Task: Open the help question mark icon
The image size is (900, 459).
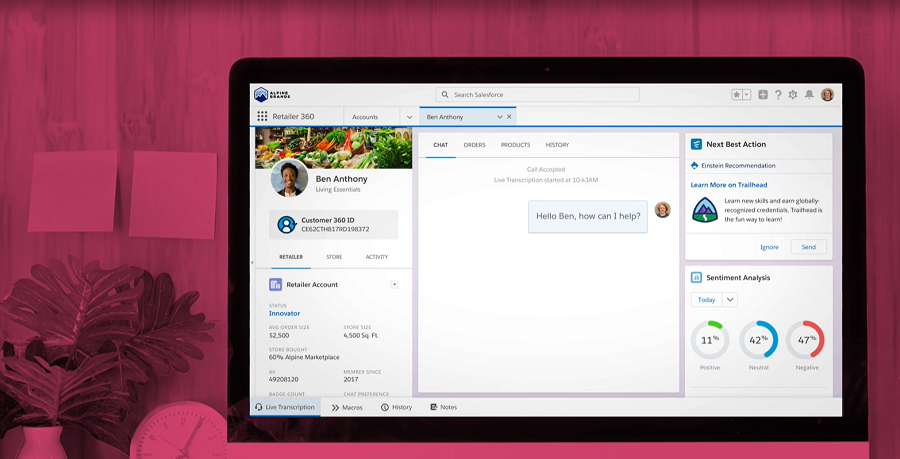Action: [x=778, y=95]
